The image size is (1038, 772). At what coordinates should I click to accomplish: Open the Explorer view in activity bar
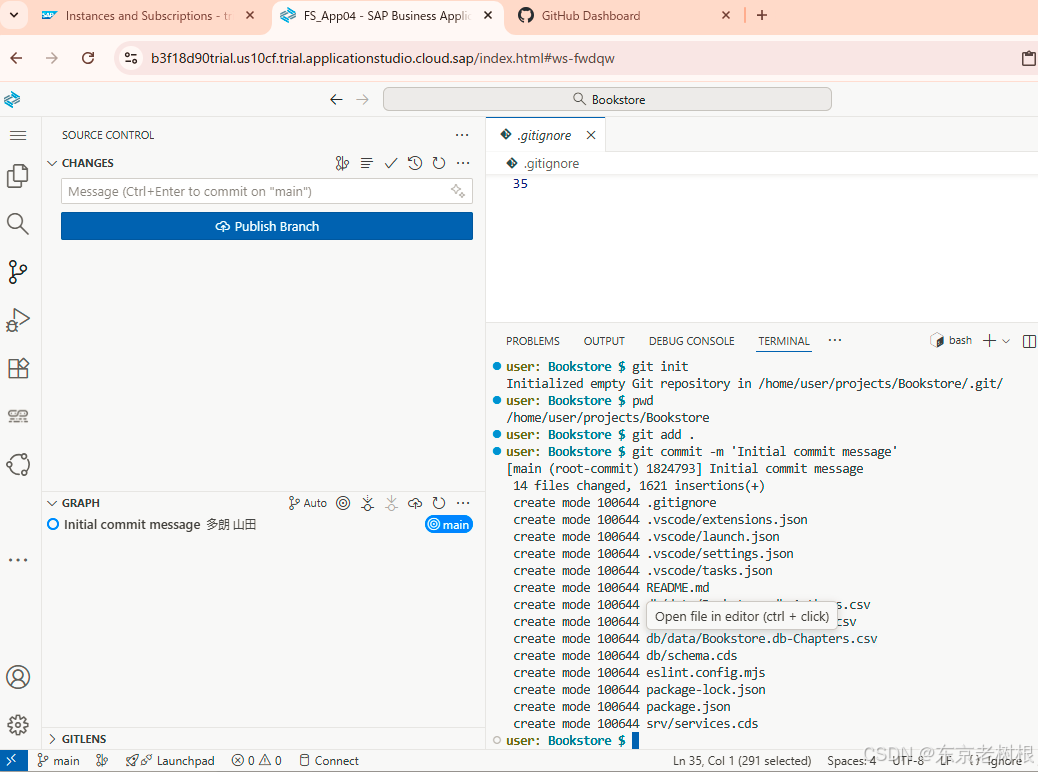coord(18,176)
